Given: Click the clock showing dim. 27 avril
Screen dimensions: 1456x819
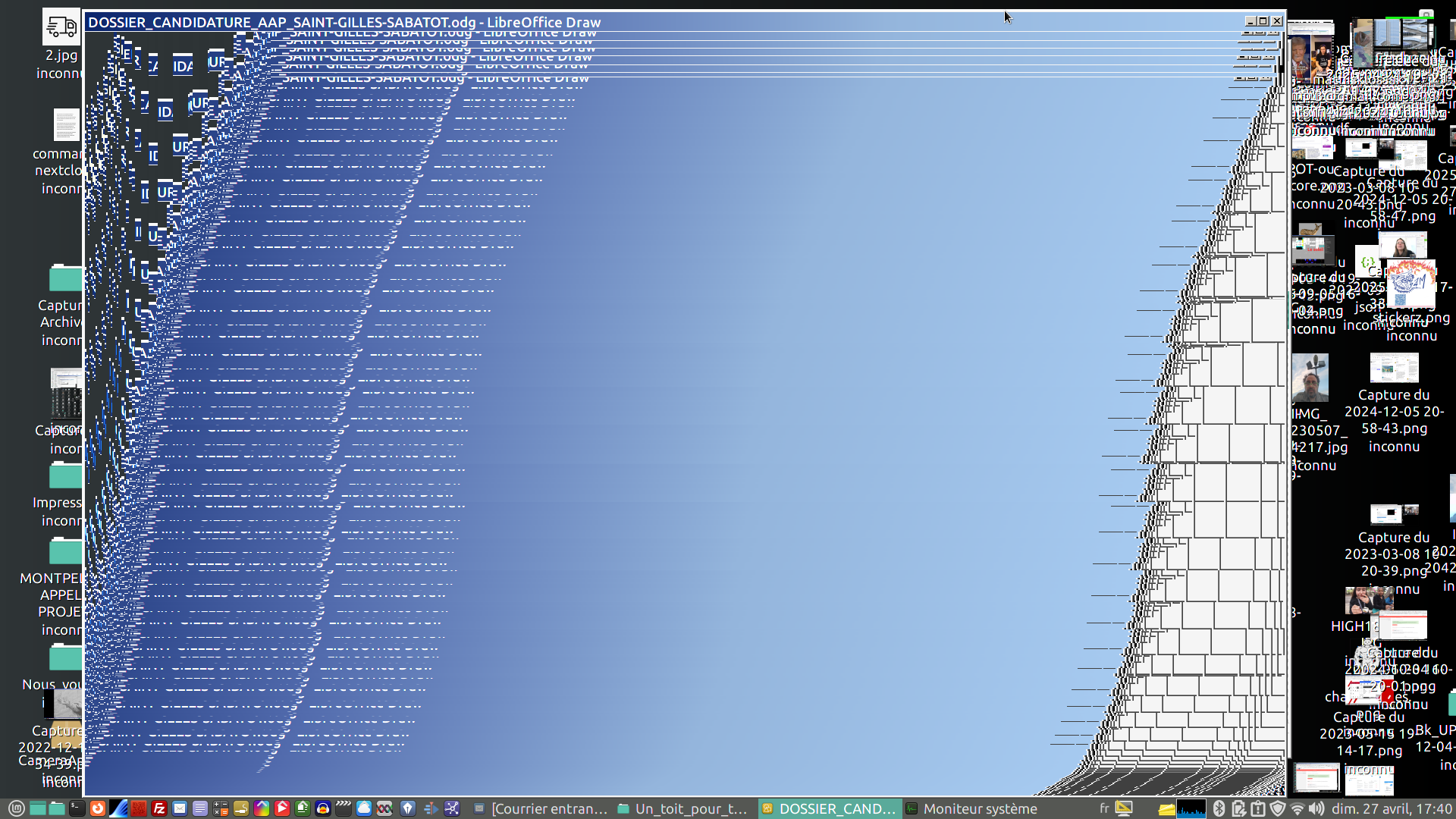Looking at the screenshot, I should [1392, 808].
